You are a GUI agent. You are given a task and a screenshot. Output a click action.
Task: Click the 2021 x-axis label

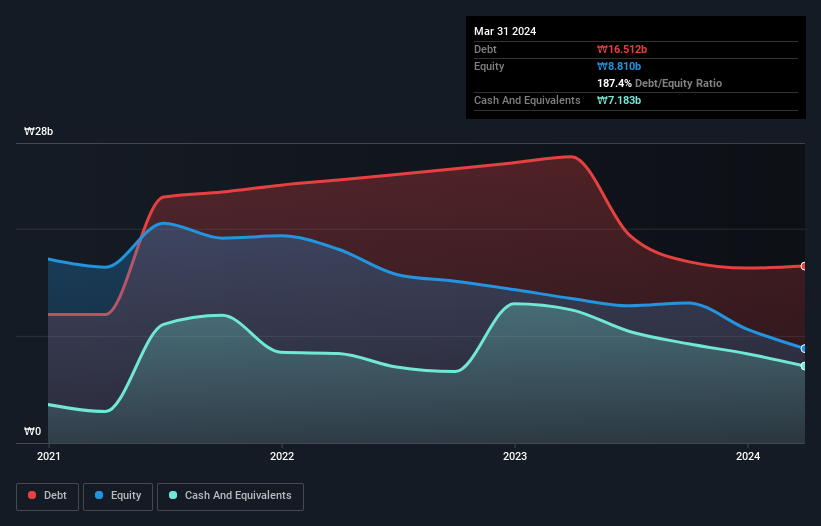tap(49, 456)
